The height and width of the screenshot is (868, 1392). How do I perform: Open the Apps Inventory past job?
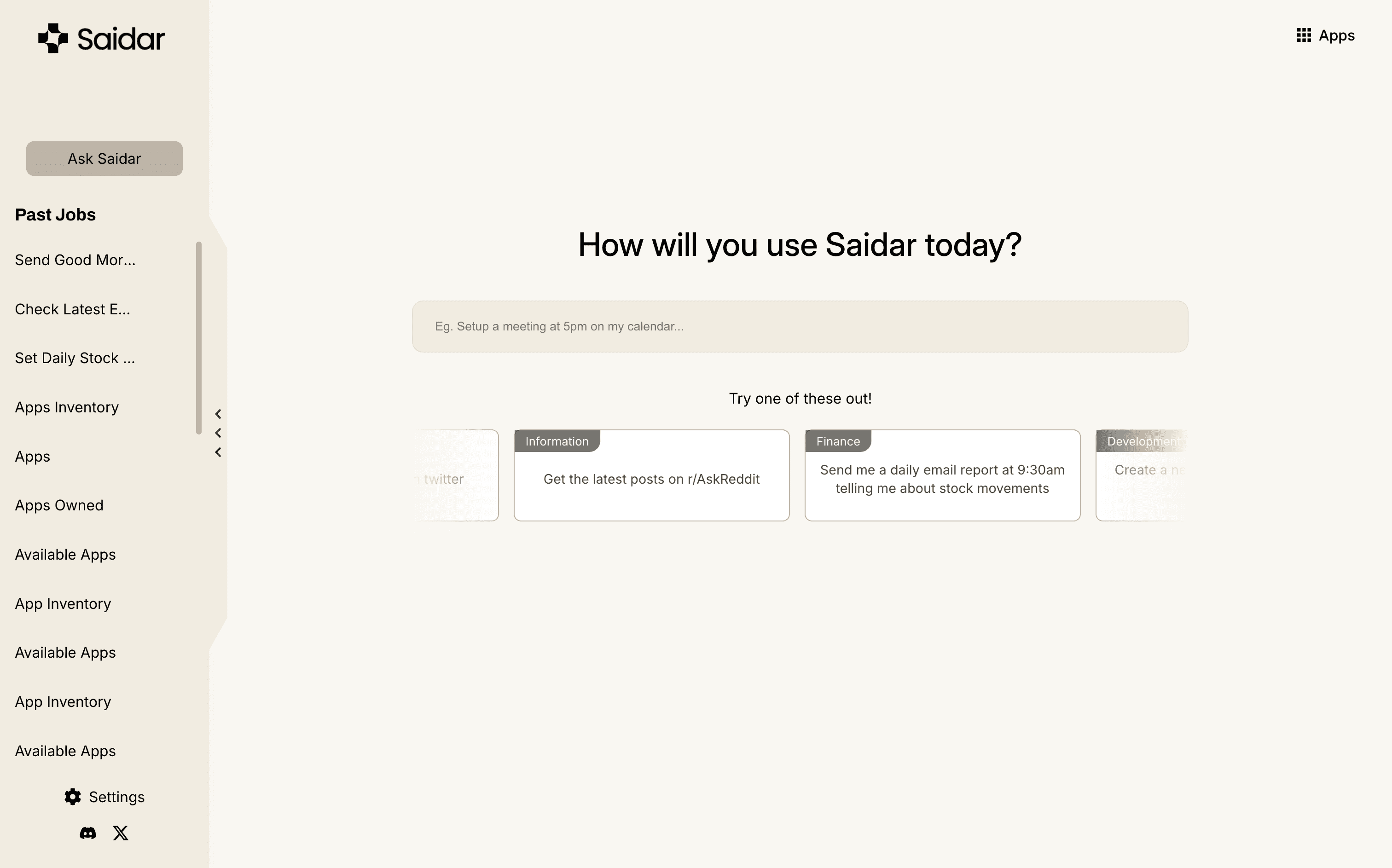[67, 407]
